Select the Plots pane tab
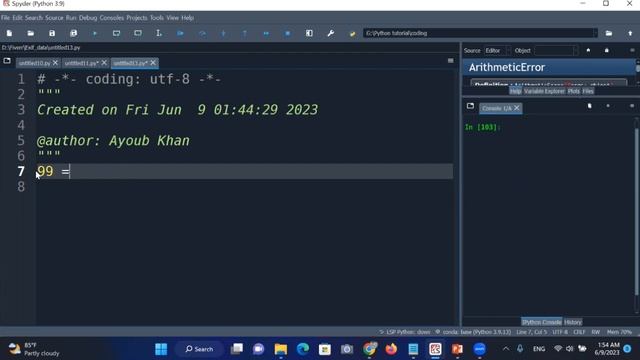Image resolution: width=640 pixels, height=360 pixels. point(573,91)
